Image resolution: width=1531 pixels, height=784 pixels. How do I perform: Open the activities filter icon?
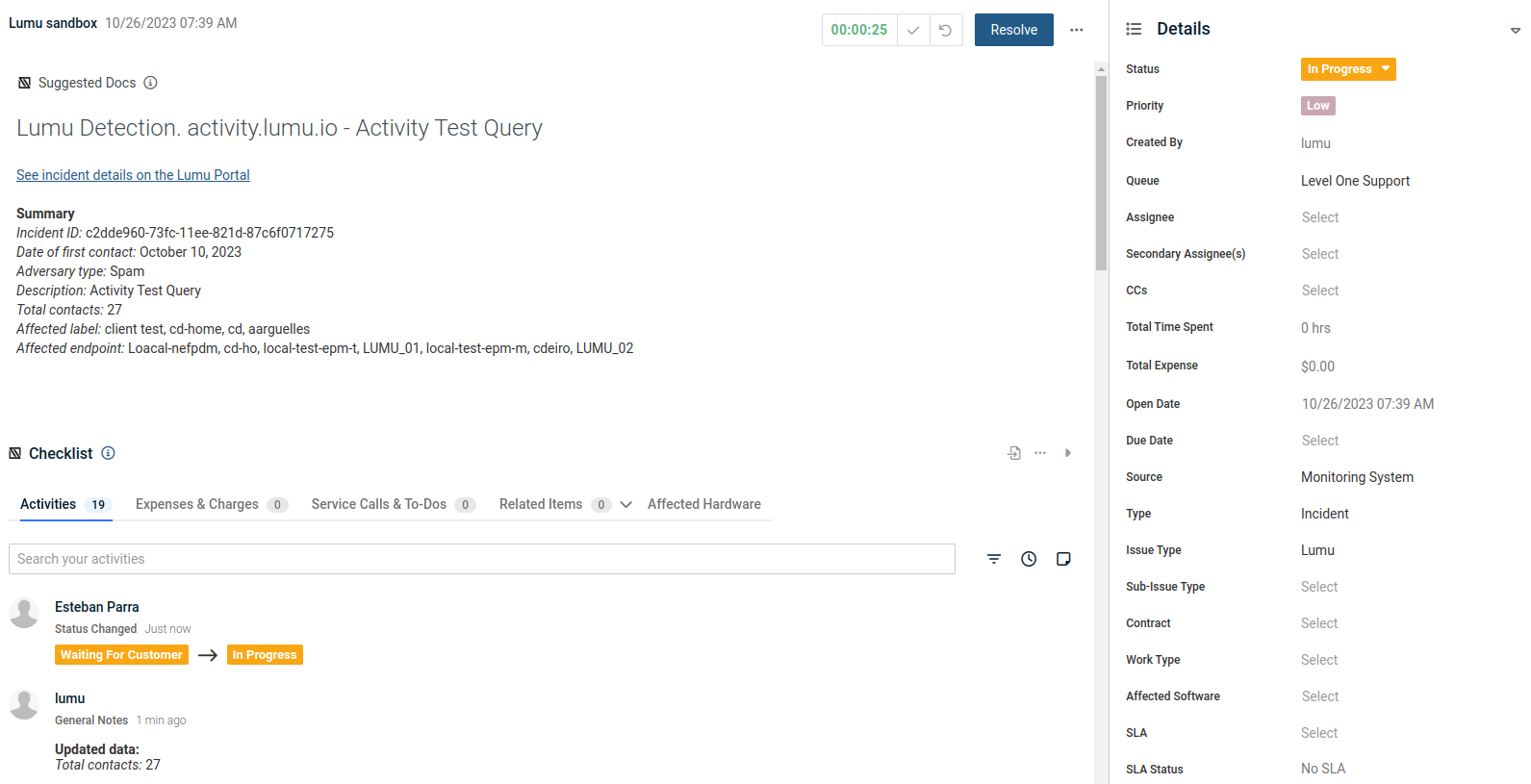click(994, 559)
